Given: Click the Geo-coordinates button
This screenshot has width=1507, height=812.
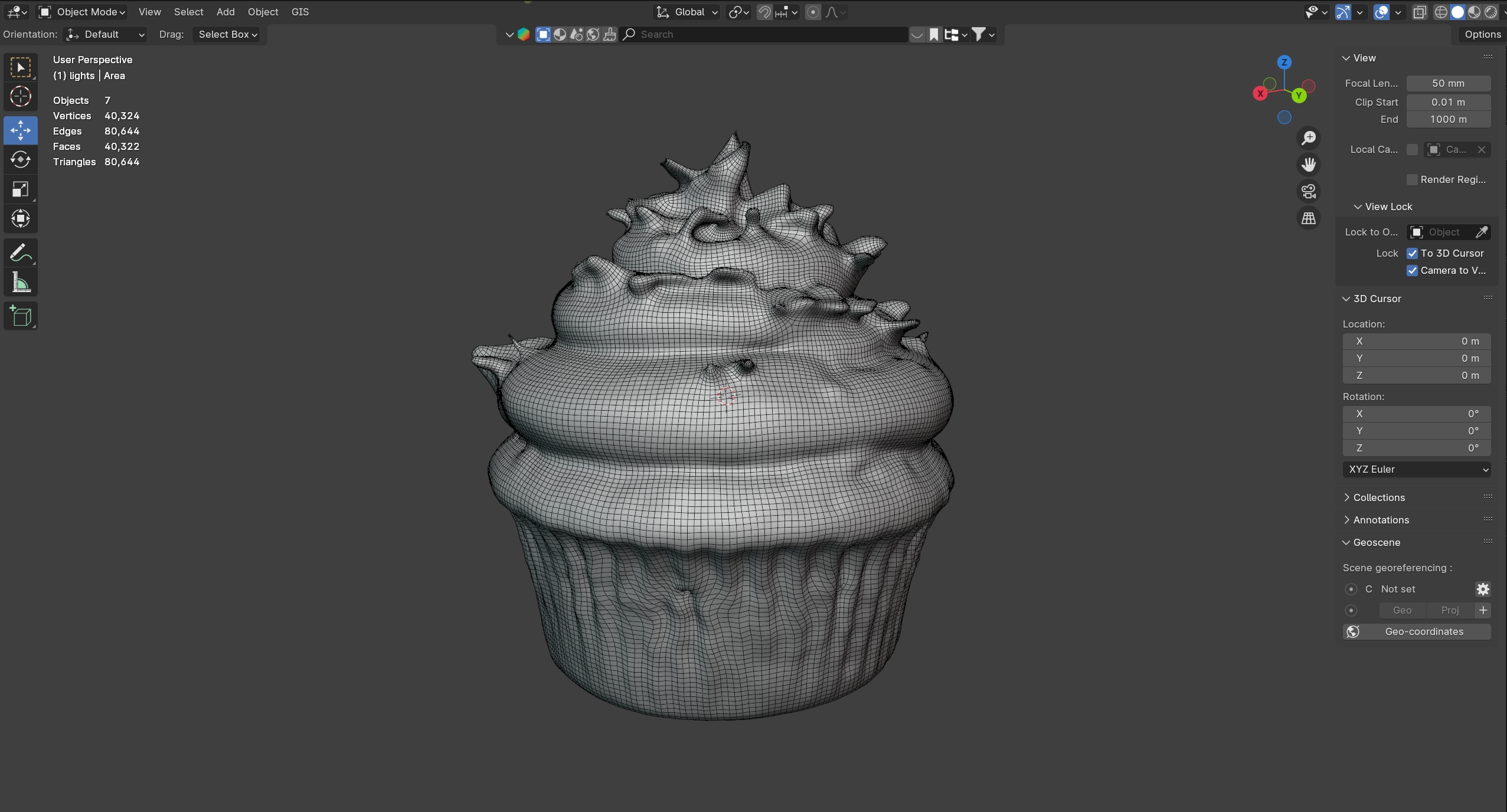Looking at the screenshot, I should (x=1416, y=631).
